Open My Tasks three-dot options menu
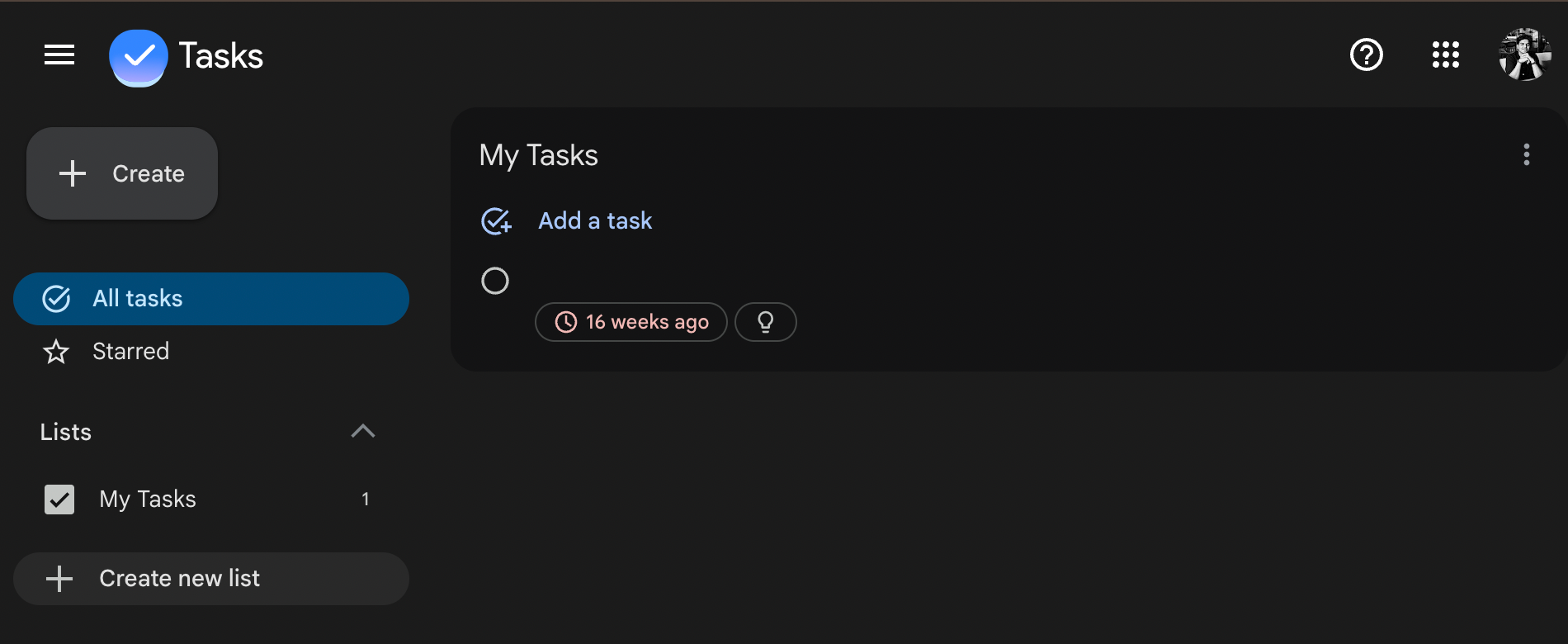1568x644 pixels. point(1527,154)
